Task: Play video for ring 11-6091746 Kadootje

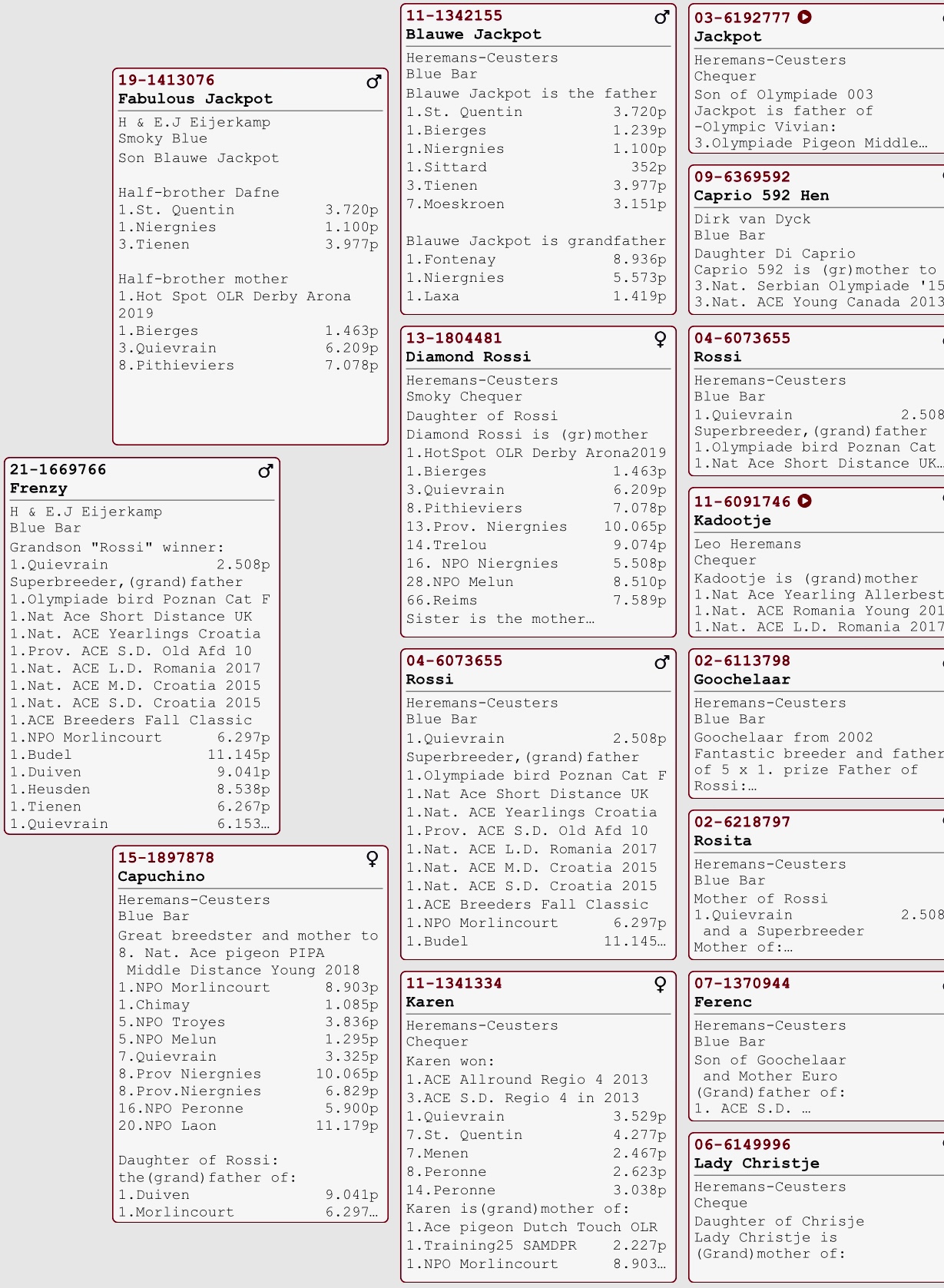Action: pyautogui.click(x=804, y=501)
